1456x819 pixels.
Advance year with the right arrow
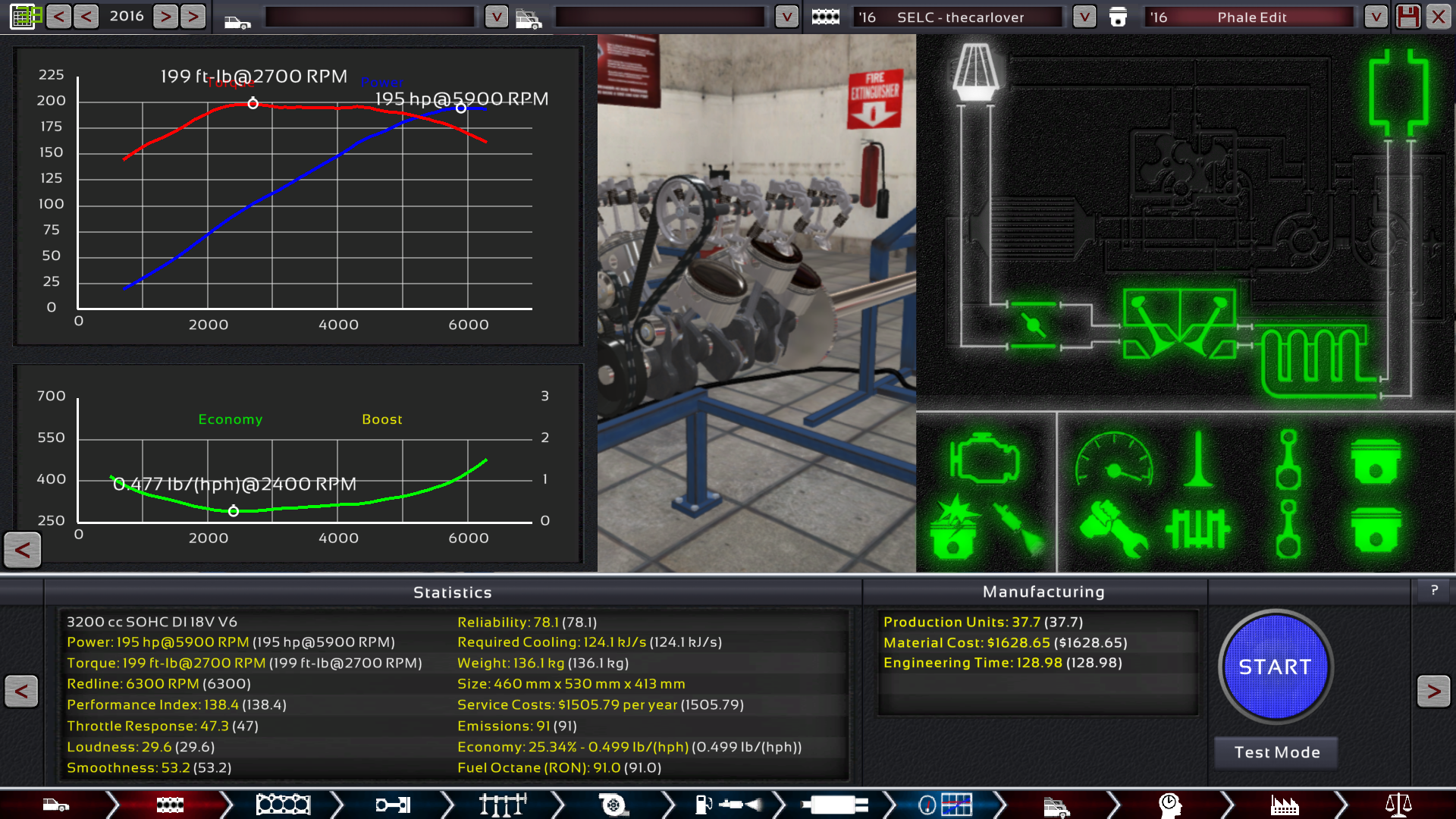pos(165,17)
